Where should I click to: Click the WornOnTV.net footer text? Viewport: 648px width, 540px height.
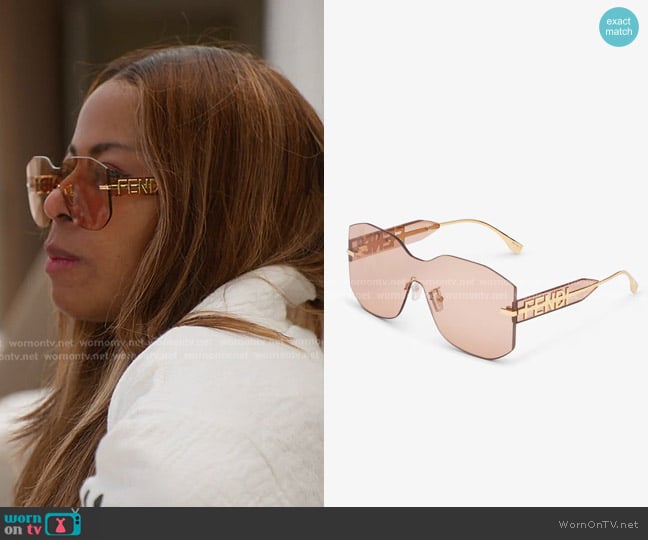tap(598, 524)
